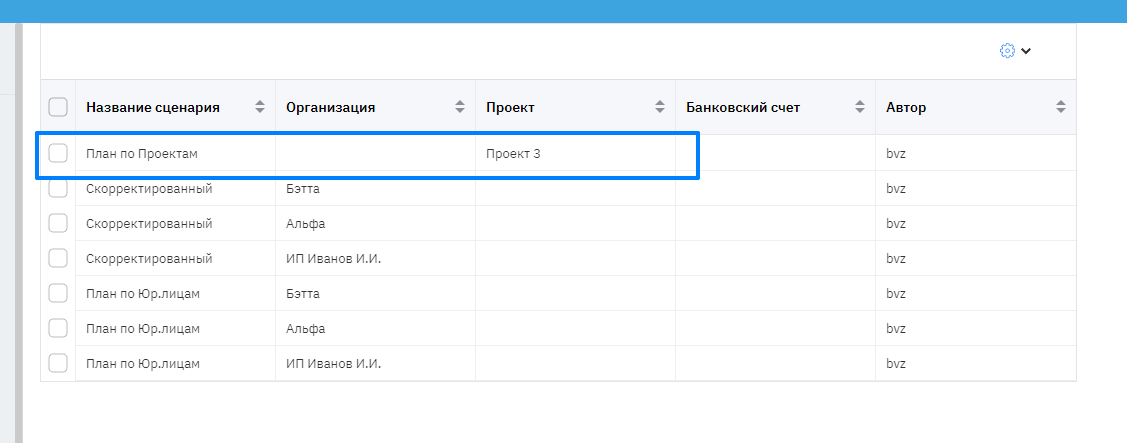Check the План по Юр.лицам Бэтта checkbox
The image size is (1127, 443).
click(58, 293)
